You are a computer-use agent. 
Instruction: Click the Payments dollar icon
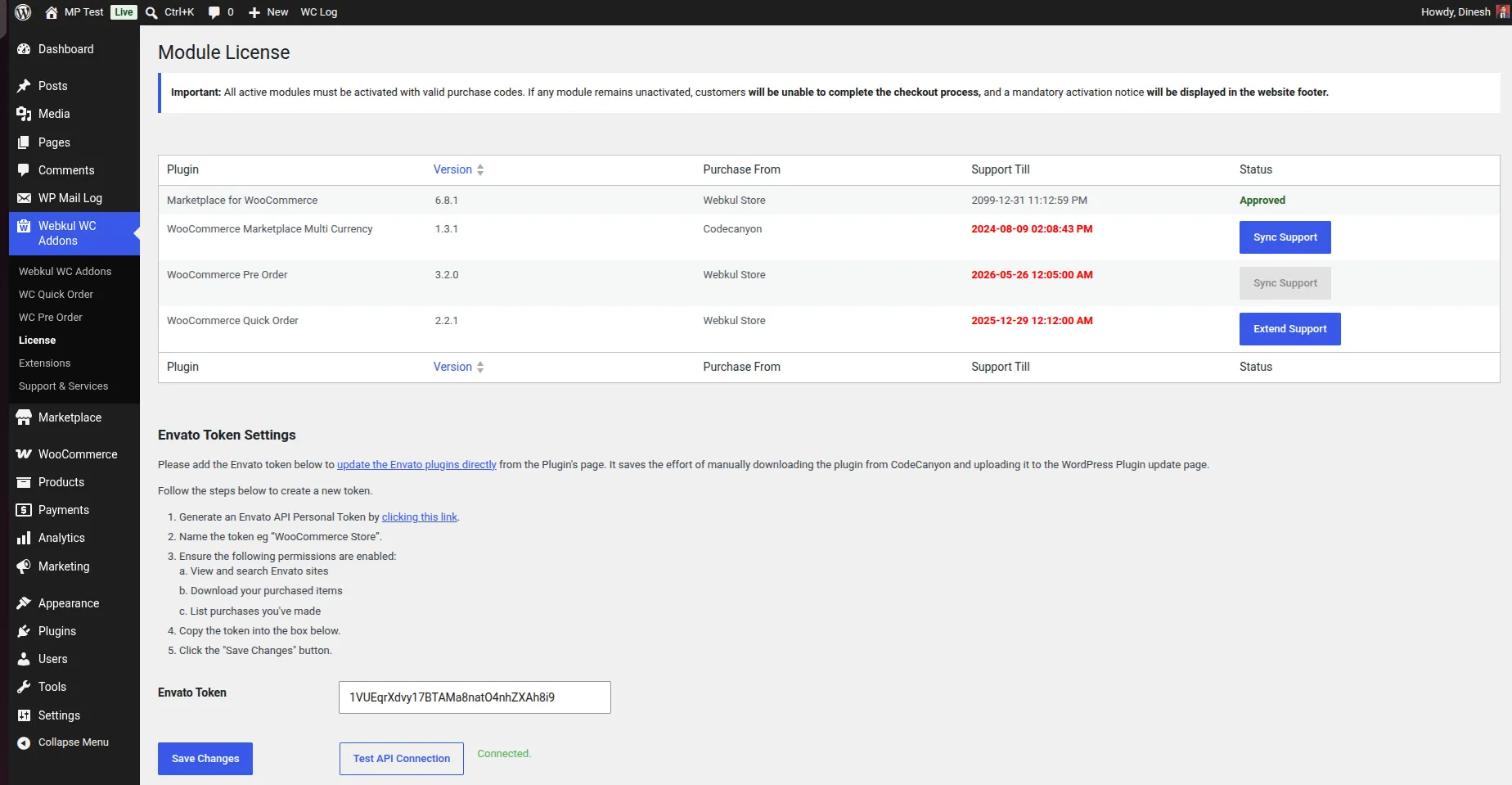tap(24, 510)
